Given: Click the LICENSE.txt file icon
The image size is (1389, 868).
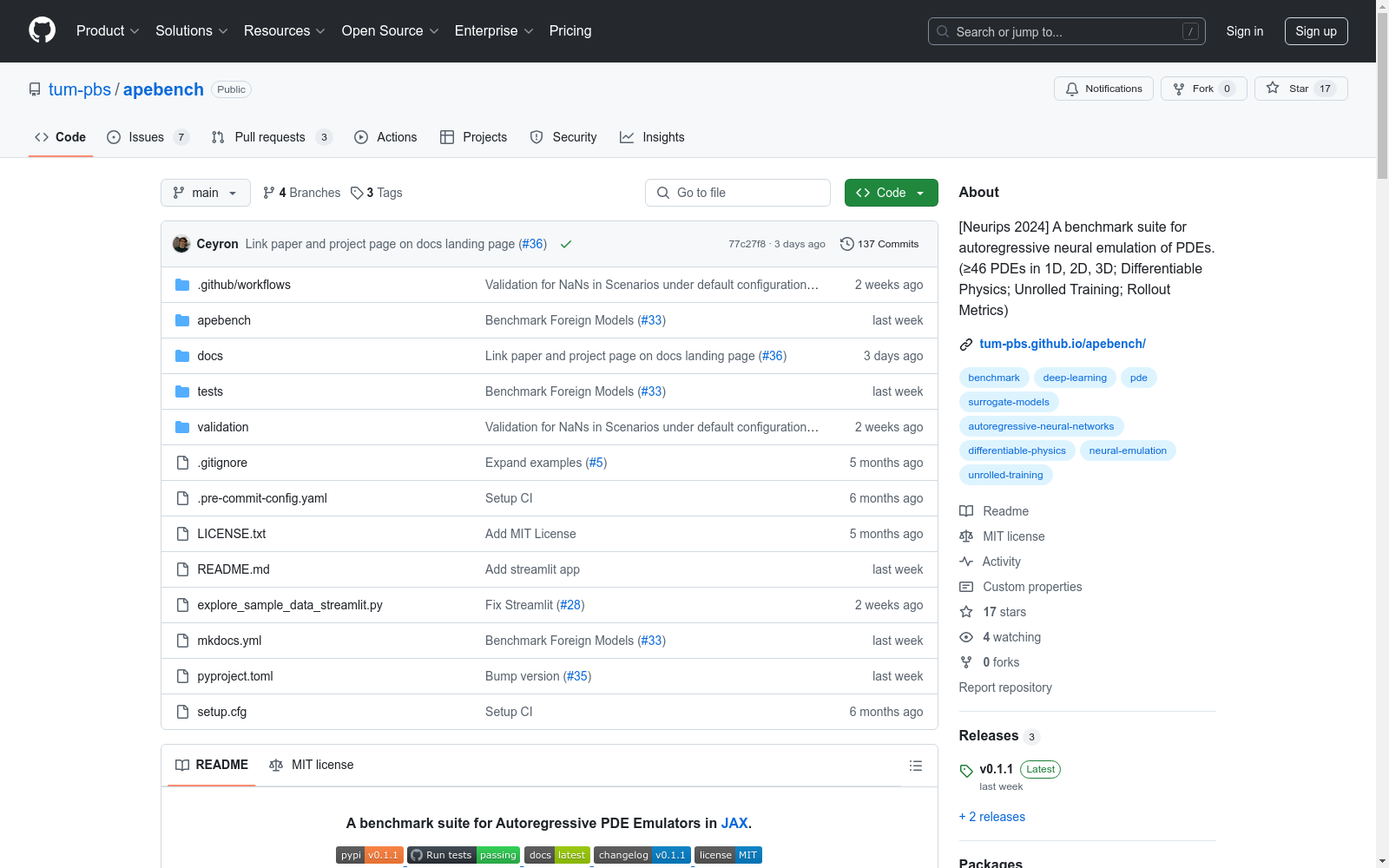Looking at the screenshot, I should click(182, 534).
